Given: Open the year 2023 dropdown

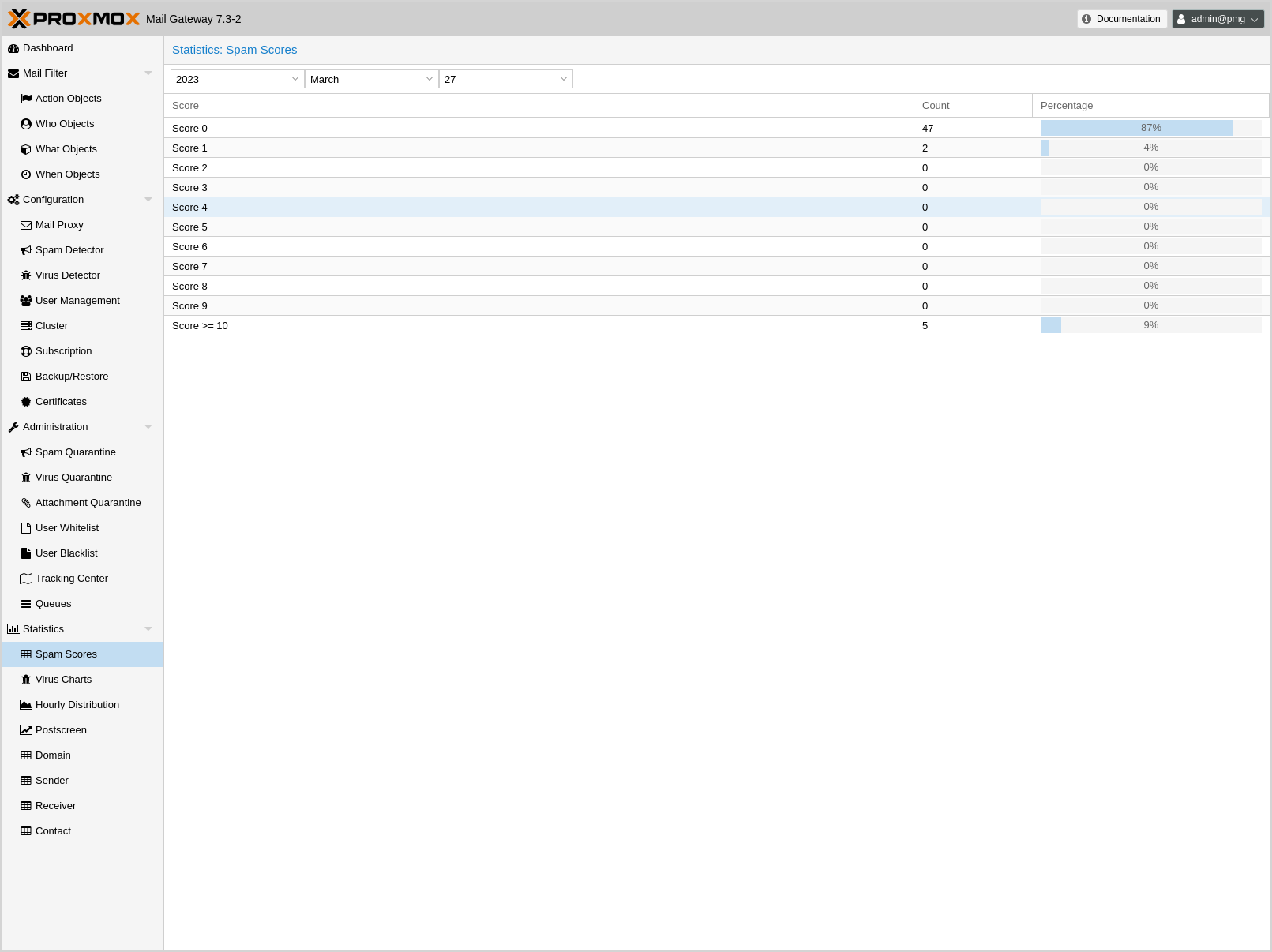Looking at the screenshot, I should (295, 79).
